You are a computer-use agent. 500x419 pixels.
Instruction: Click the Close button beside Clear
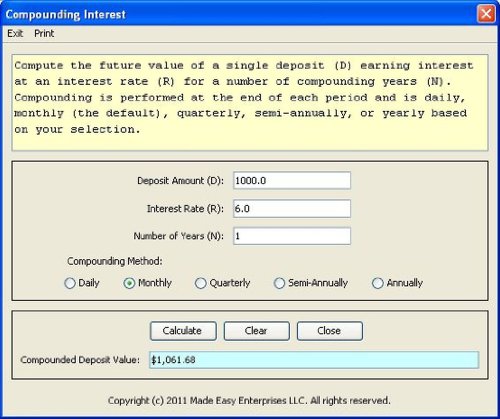coord(330,331)
